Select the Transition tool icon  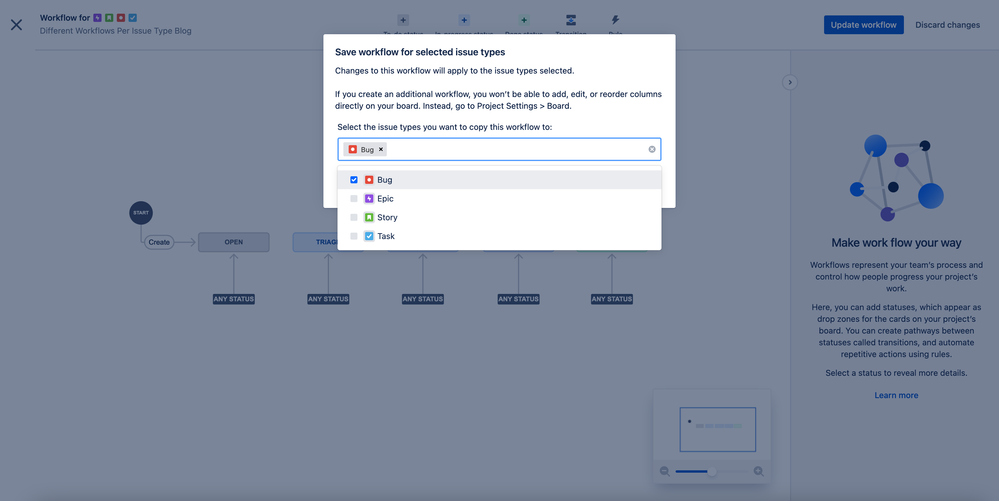pyautogui.click(x=571, y=20)
